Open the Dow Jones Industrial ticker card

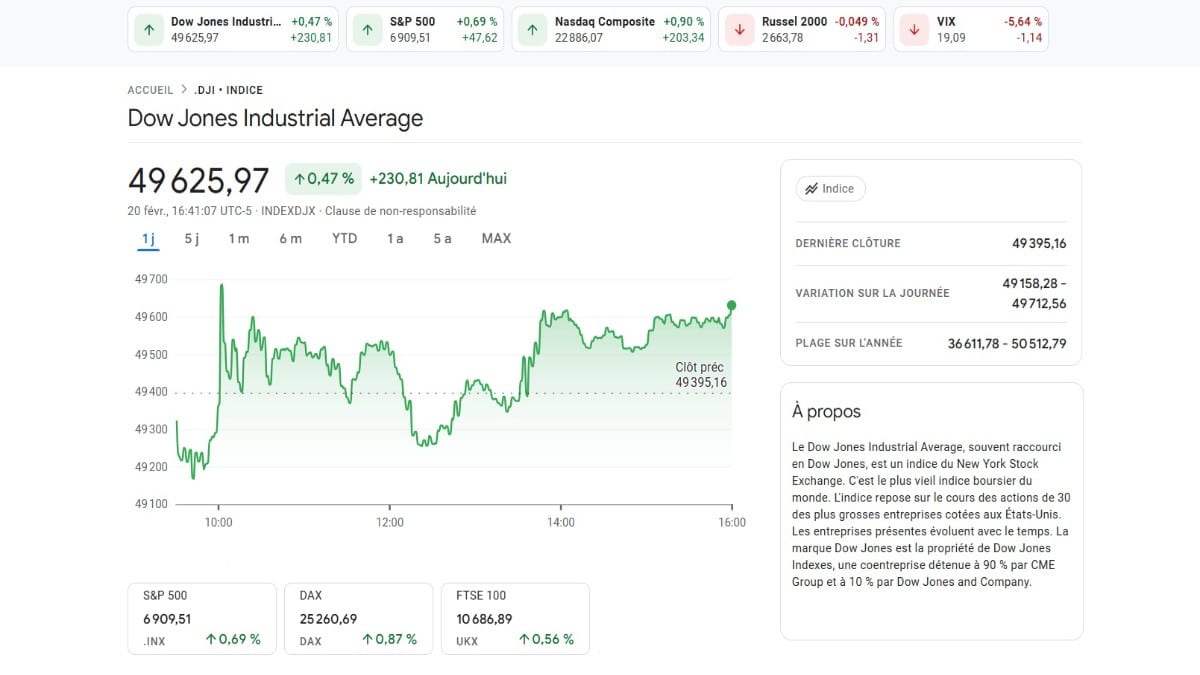[x=234, y=30]
